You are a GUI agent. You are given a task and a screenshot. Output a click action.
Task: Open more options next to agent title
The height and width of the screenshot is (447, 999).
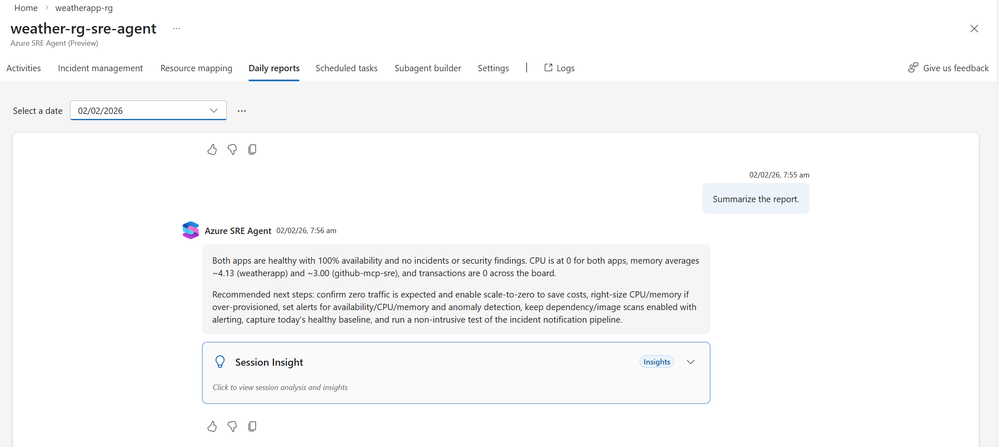(x=176, y=29)
